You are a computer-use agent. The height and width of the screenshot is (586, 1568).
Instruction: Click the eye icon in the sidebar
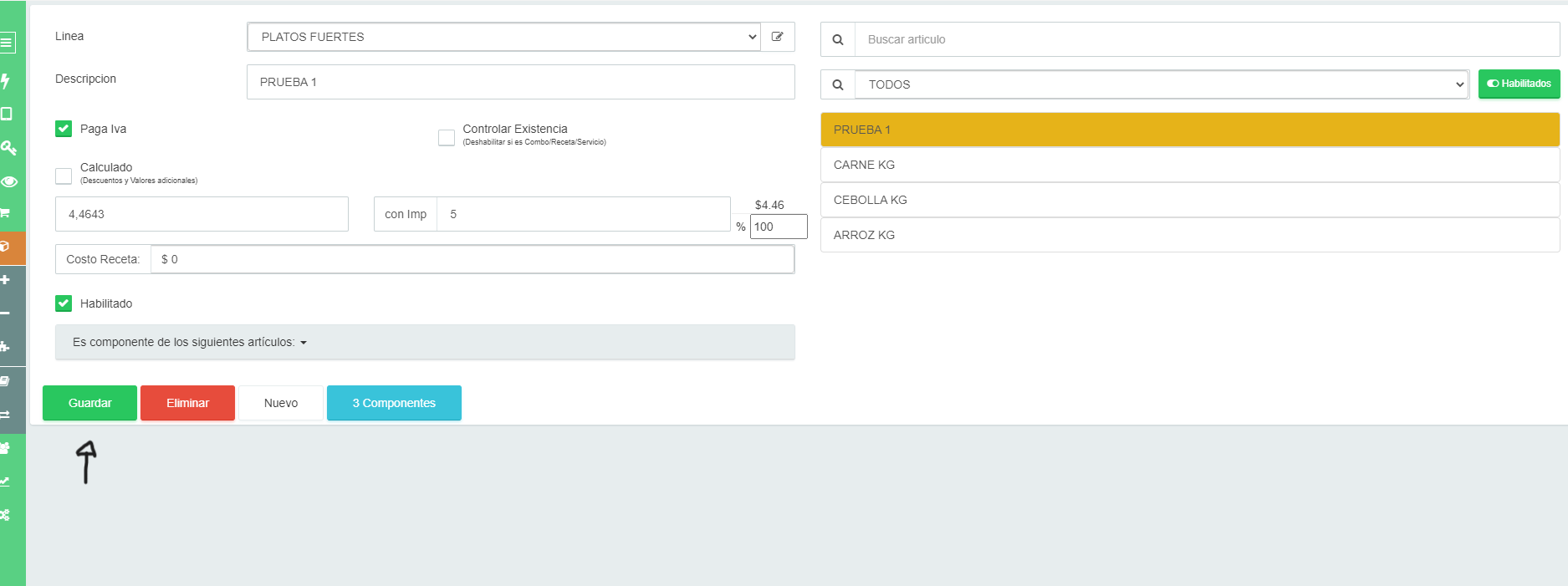pos(9,181)
